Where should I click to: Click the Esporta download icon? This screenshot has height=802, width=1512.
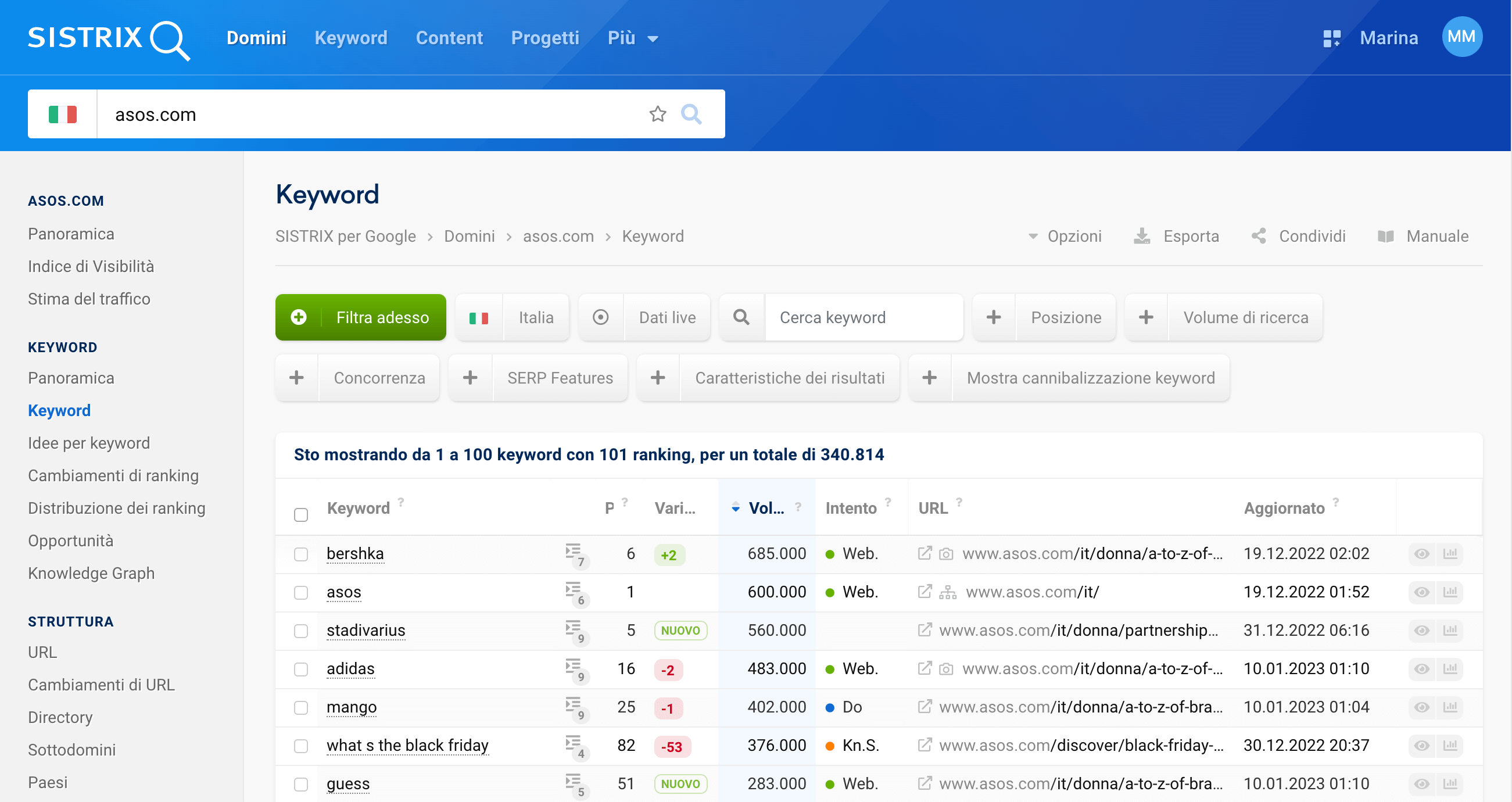1142,236
